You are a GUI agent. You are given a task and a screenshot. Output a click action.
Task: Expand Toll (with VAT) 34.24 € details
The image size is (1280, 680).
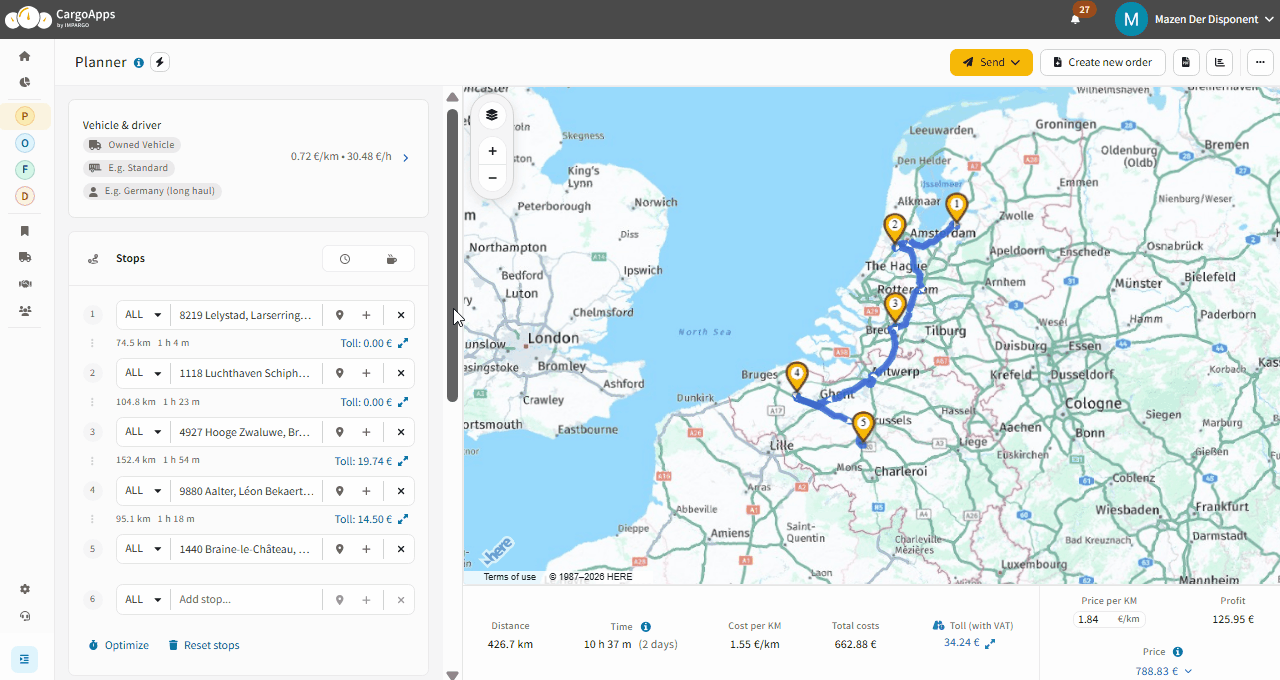[x=990, y=644]
